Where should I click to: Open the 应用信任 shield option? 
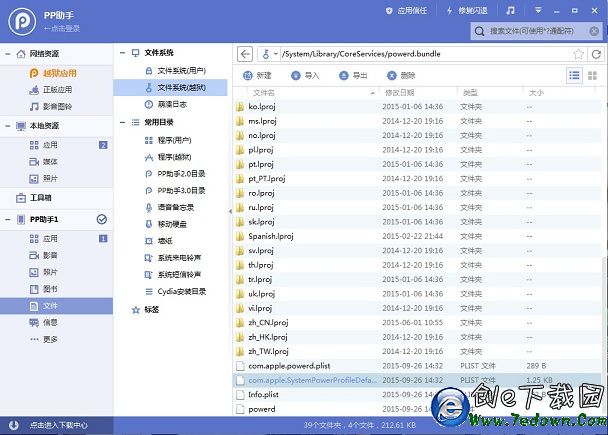pyautogui.click(x=406, y=11)
